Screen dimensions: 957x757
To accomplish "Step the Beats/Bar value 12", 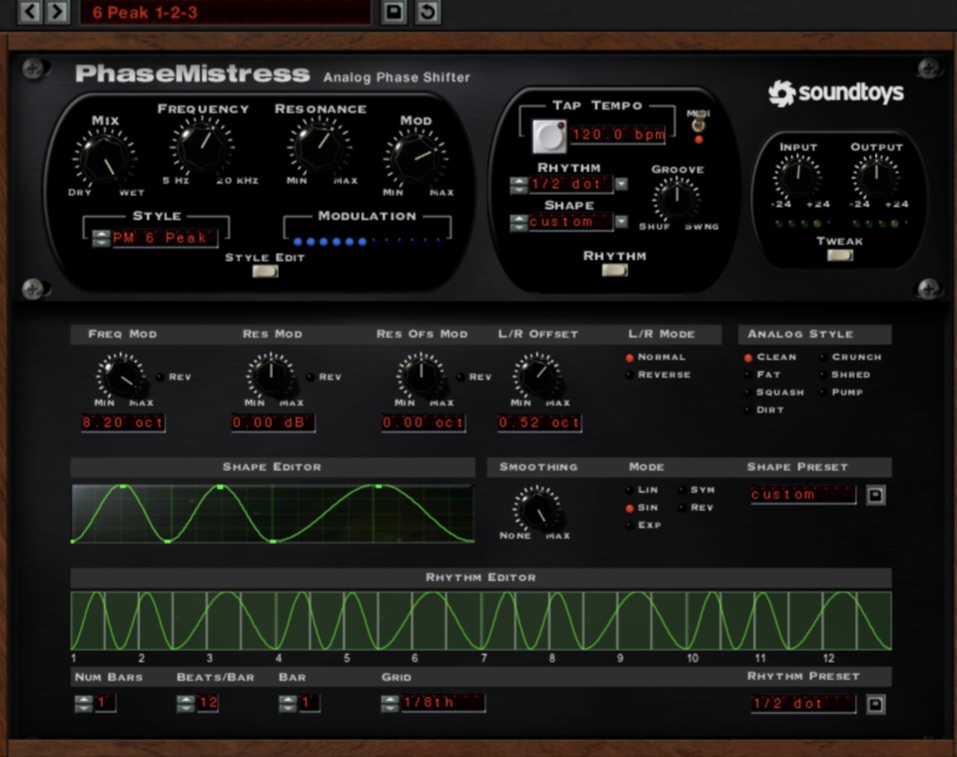I will [186, 703].
